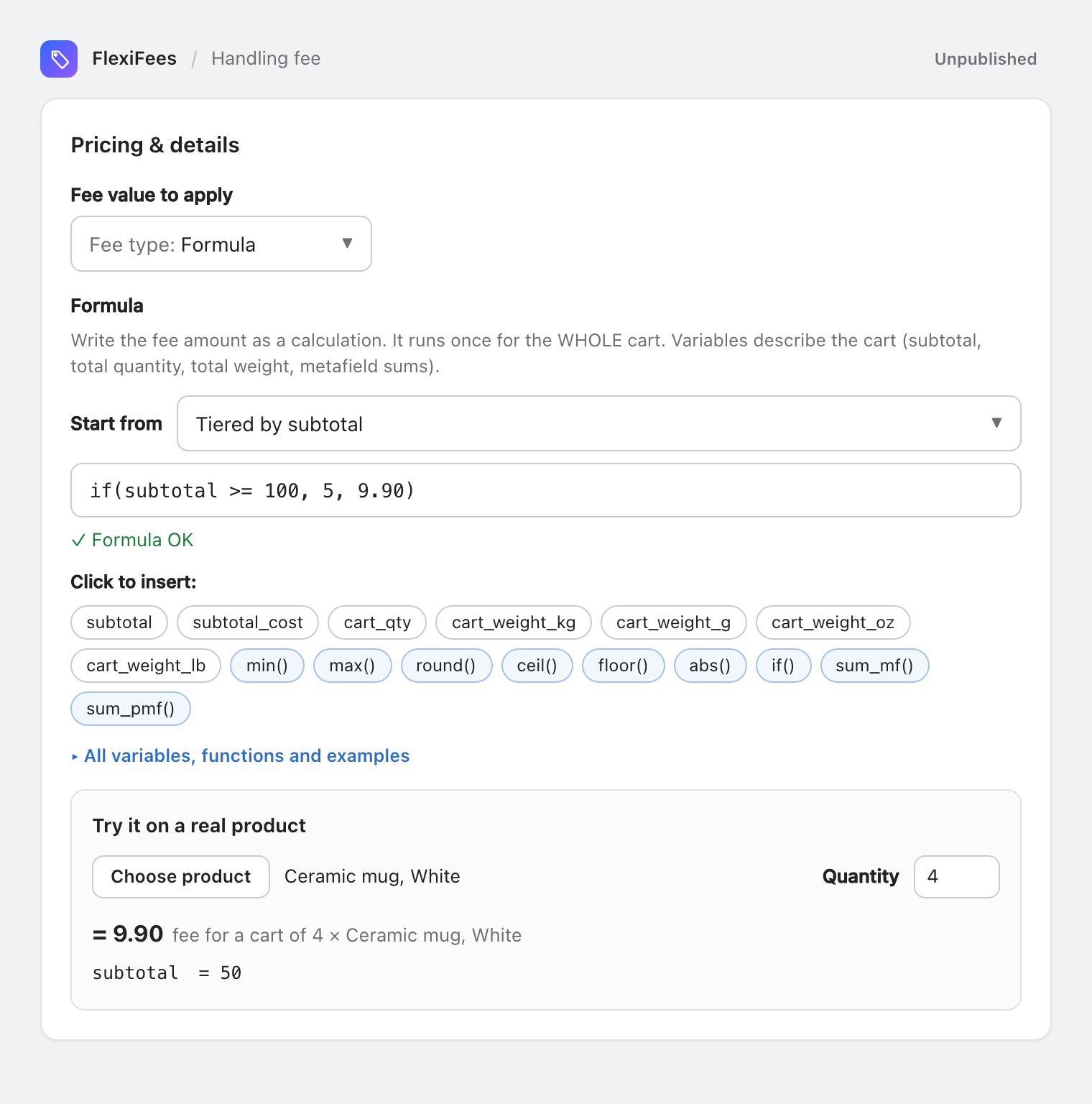Insert the subtotal_cost variable chip
1092x1104 pixels.
tap(248, 622)
